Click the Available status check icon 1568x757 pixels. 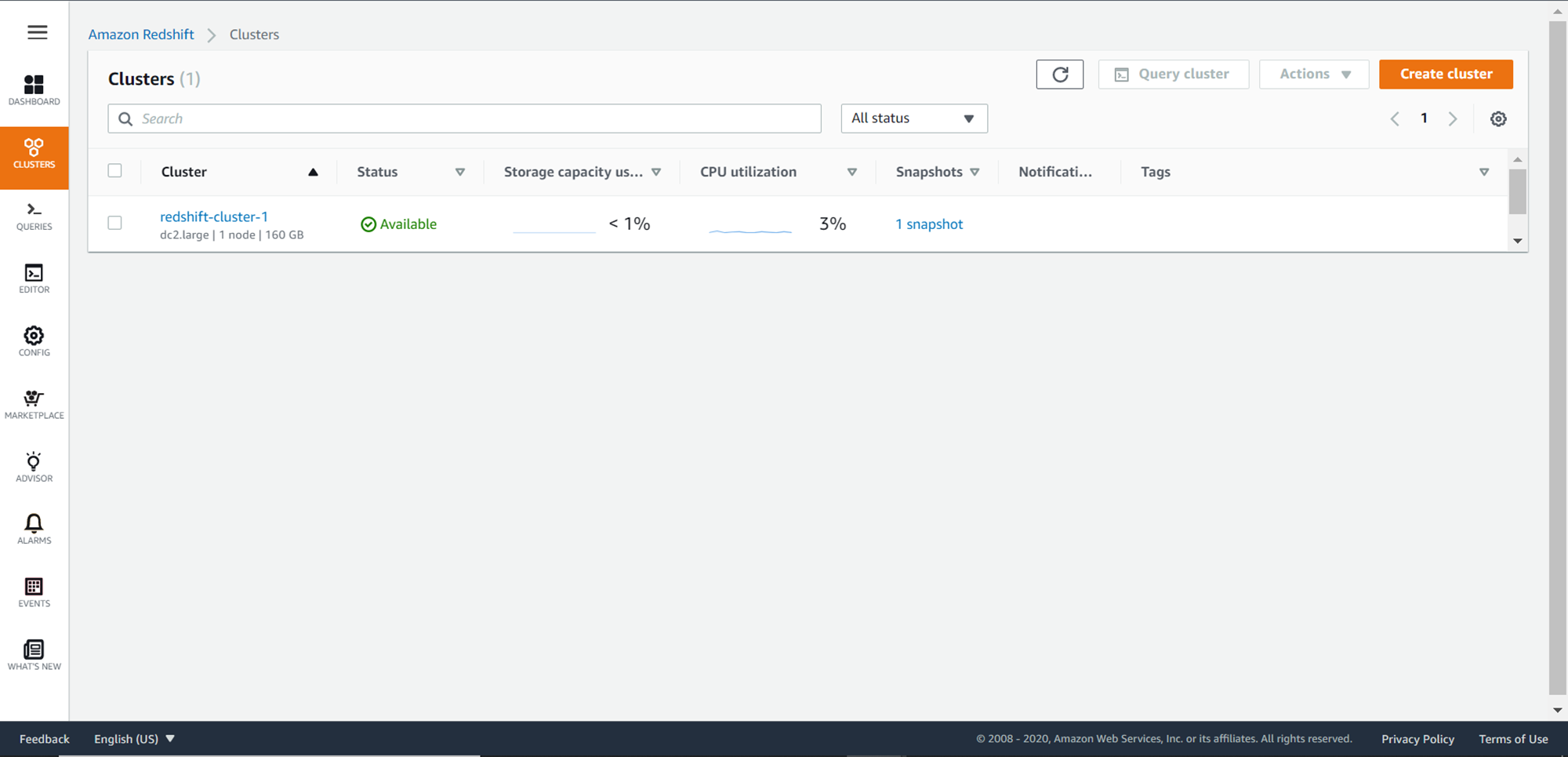368,224
